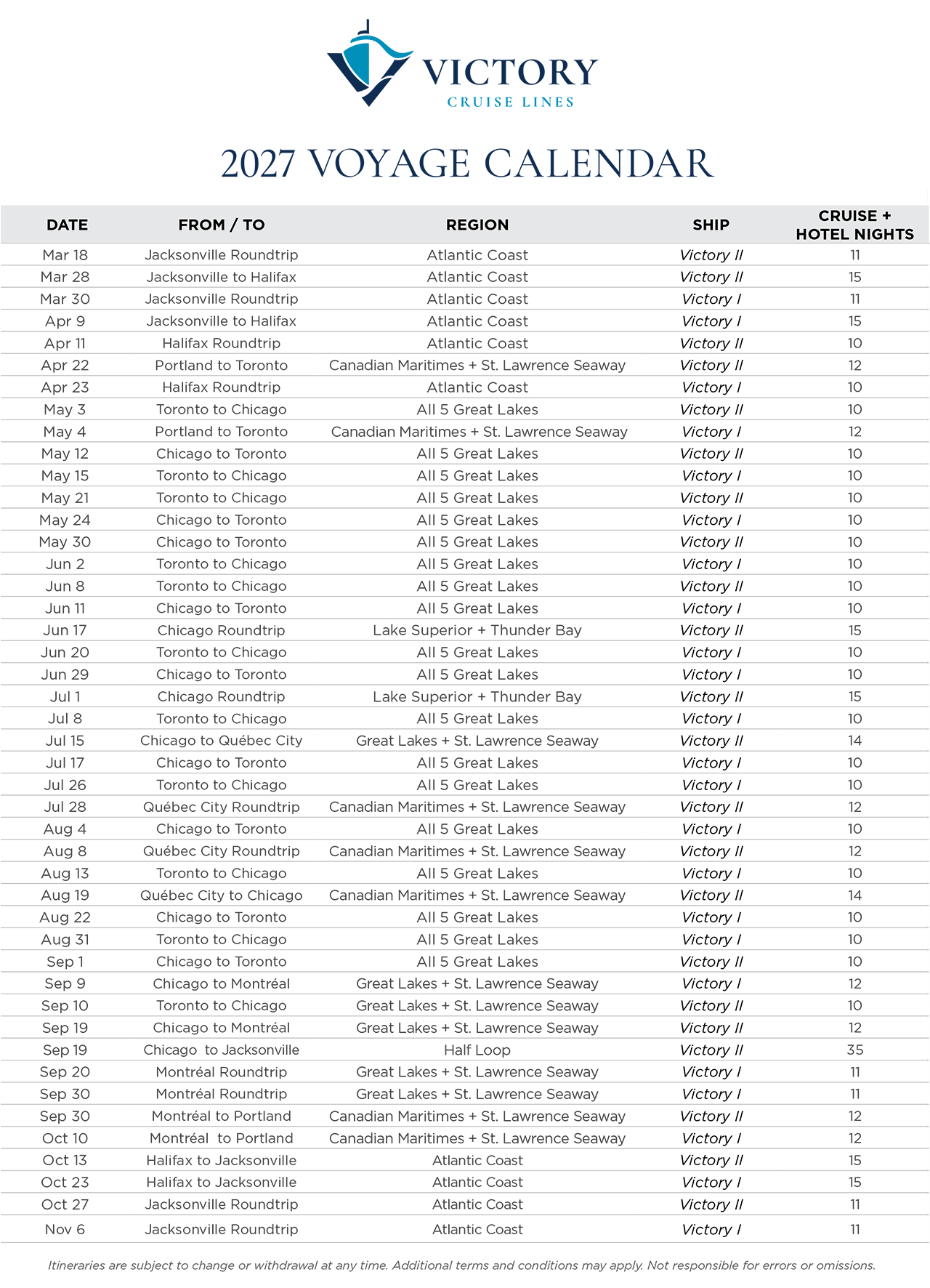Select the Apr 22 date cell
This screenshot has width=930, height=1288.
[65, 366]
